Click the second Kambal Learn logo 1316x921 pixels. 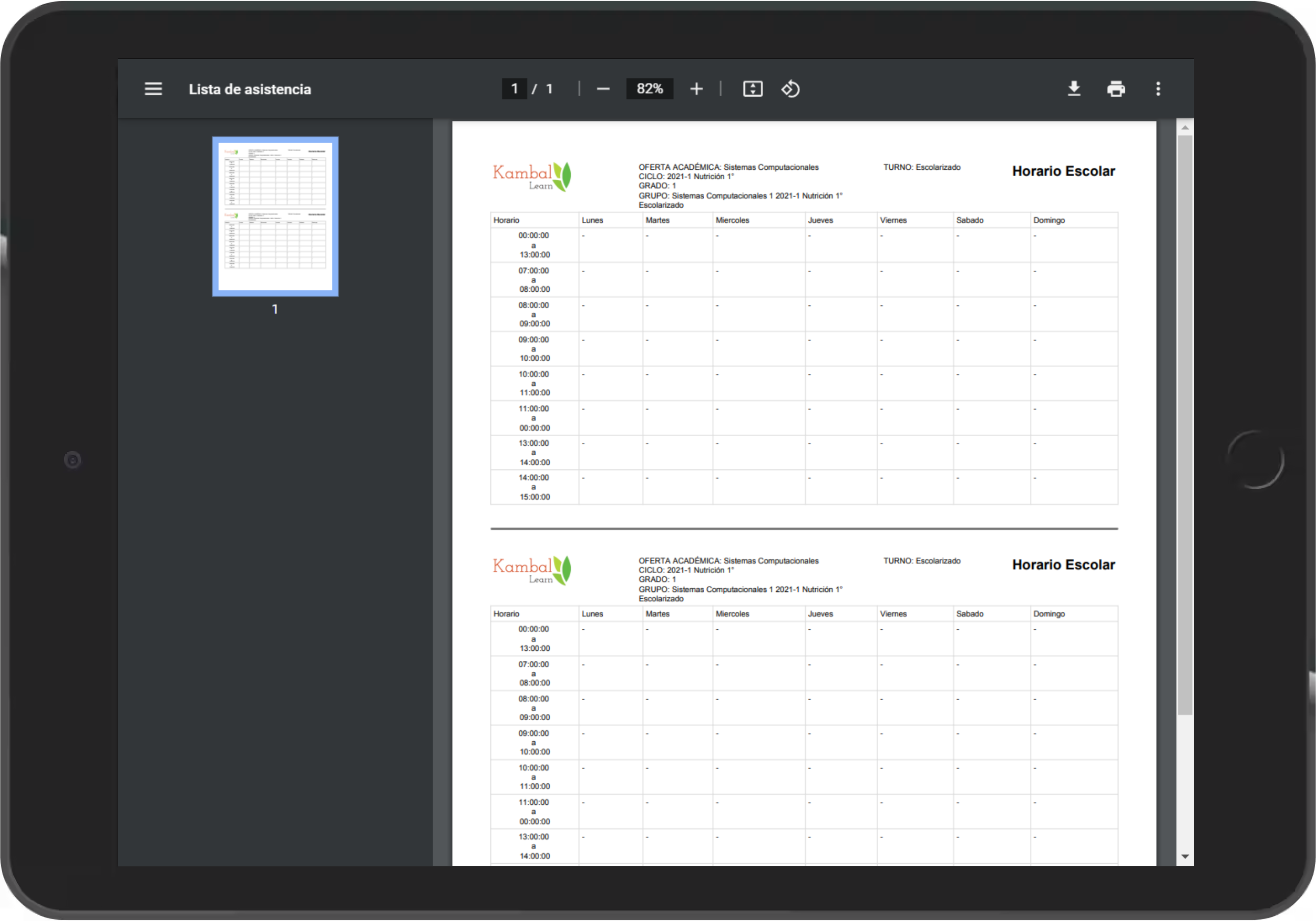532,570
